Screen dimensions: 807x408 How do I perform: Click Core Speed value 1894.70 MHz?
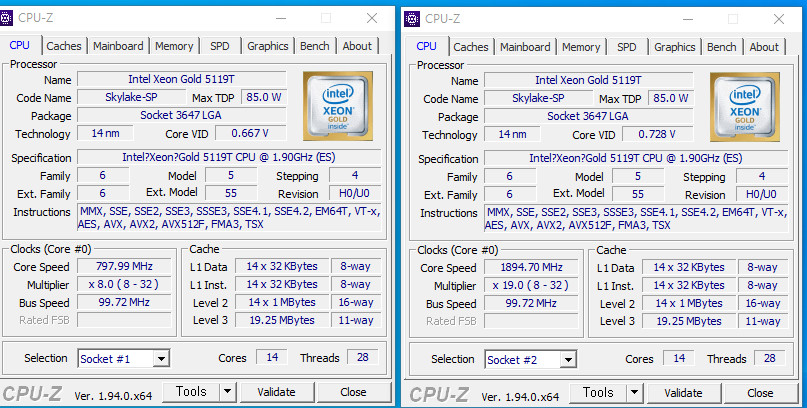pos(531,268)
